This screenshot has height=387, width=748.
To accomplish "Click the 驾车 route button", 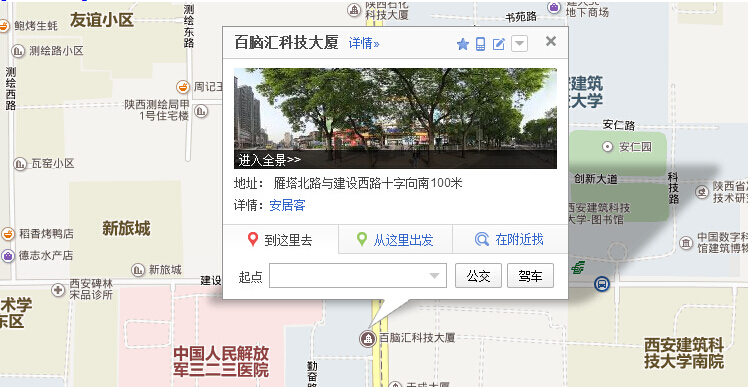I will (530, 276).
